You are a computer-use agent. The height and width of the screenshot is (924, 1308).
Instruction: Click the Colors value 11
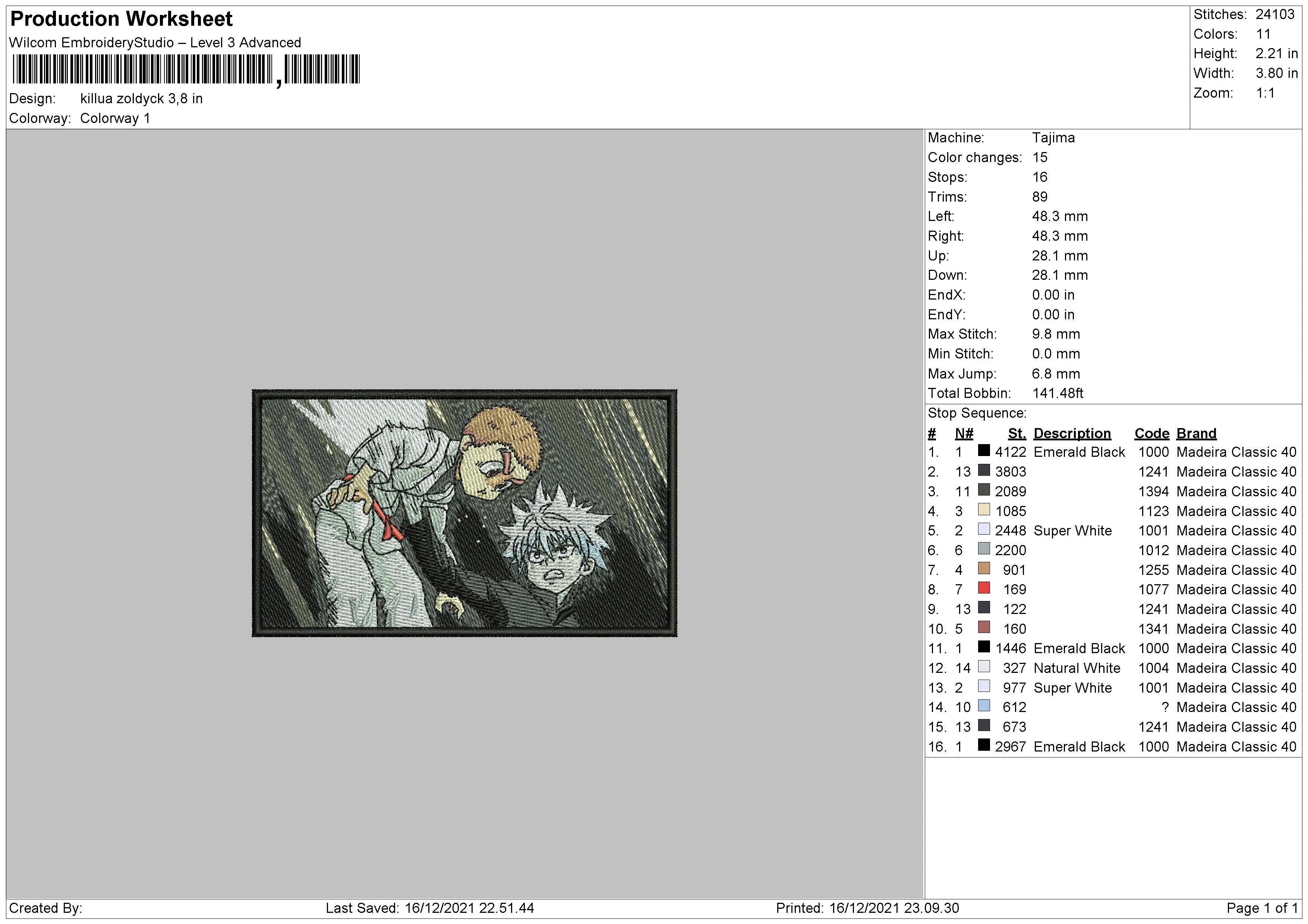pos(1263,34)
